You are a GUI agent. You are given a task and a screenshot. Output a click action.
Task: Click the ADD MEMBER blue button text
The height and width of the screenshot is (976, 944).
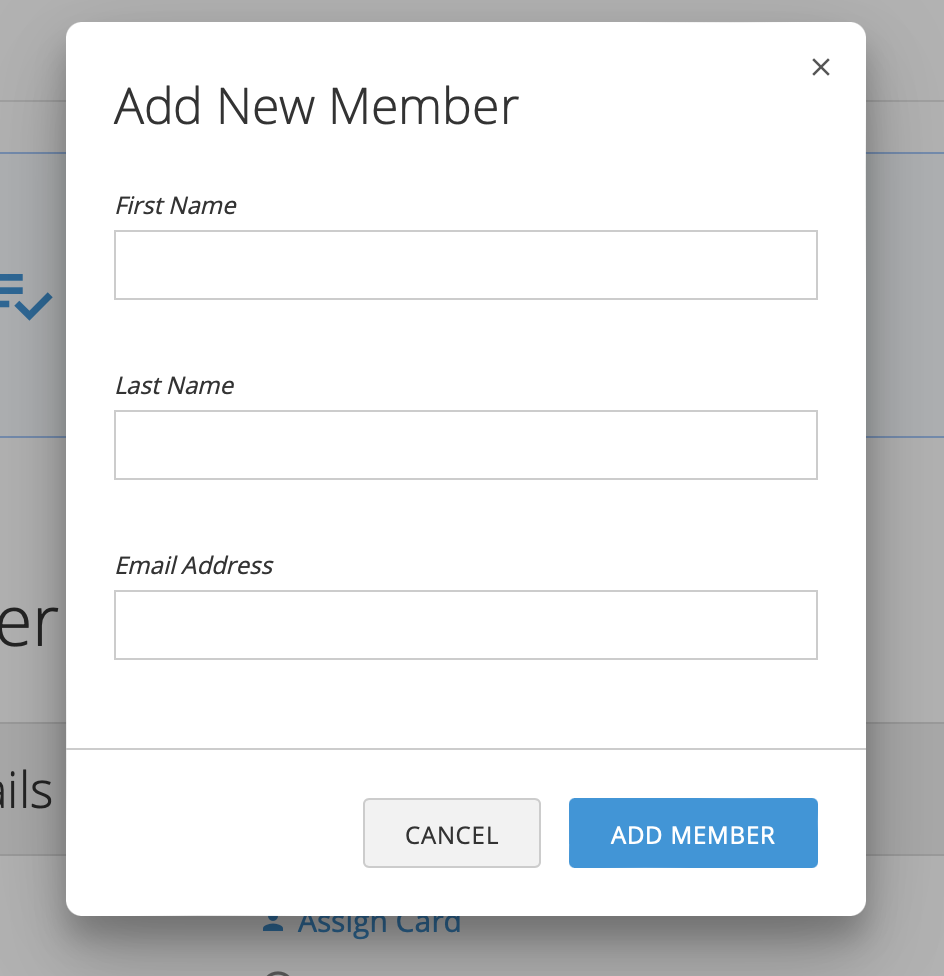pos(693,834)
